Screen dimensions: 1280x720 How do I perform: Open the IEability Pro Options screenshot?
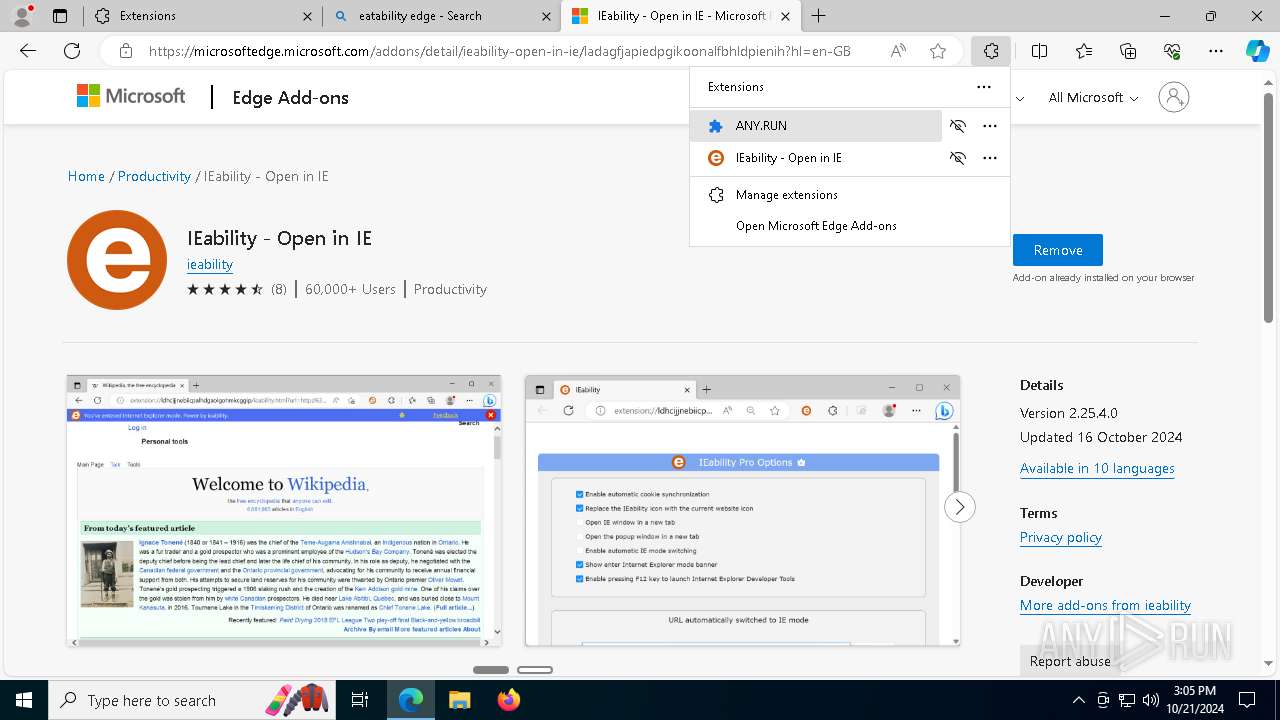[x=742, y=511]
